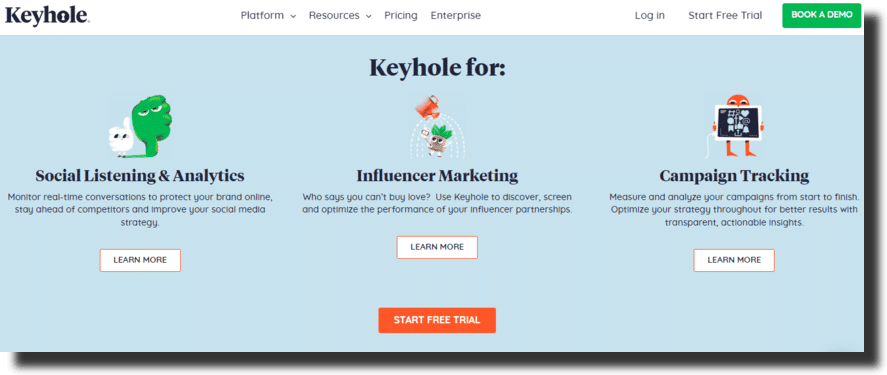Screen dimensions: 887x375
Task: Click the orange character holding tablet illustration
Action: point(734,127)
